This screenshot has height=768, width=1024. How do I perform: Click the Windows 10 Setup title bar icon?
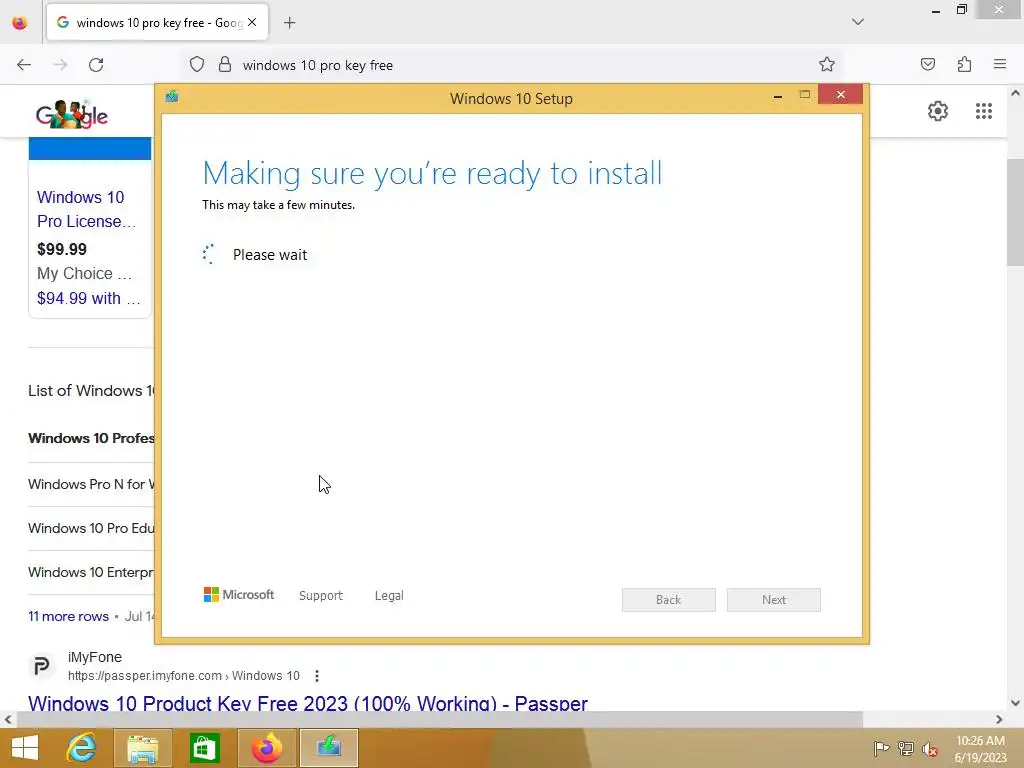pyautogui.click(x=172, y=97)
